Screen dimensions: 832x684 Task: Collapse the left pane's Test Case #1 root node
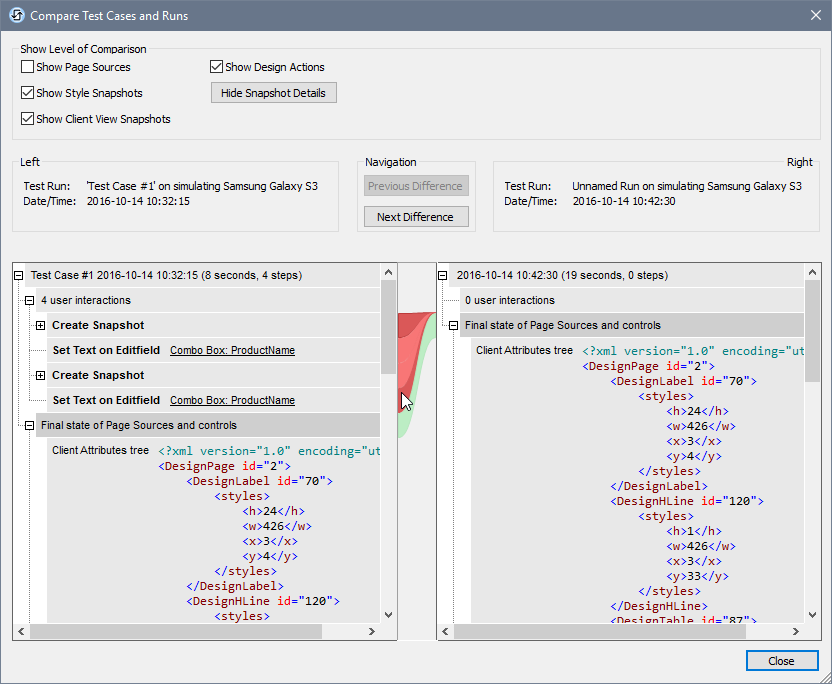[x=19, y=275]
